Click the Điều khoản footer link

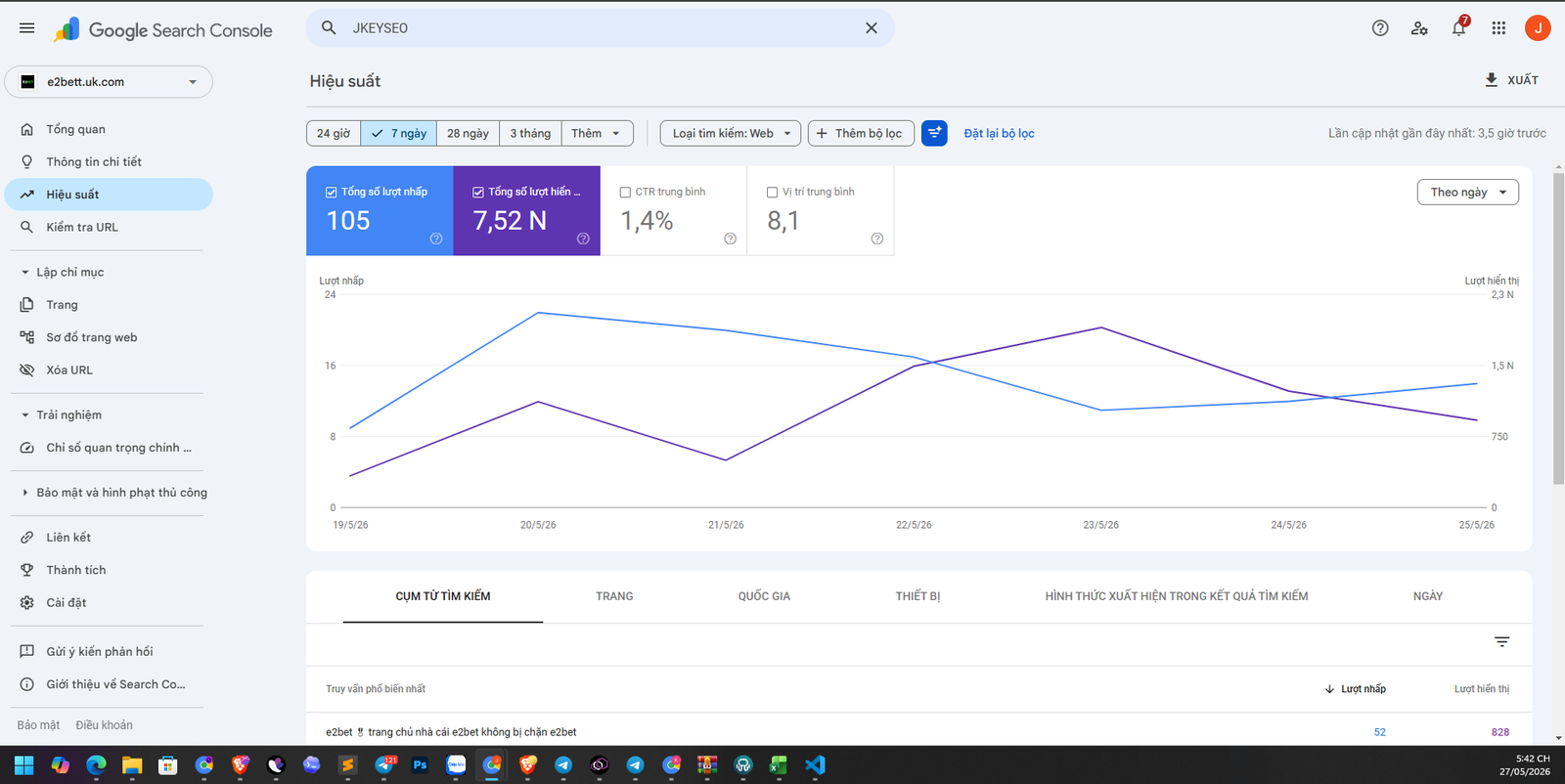click(104, 725)
